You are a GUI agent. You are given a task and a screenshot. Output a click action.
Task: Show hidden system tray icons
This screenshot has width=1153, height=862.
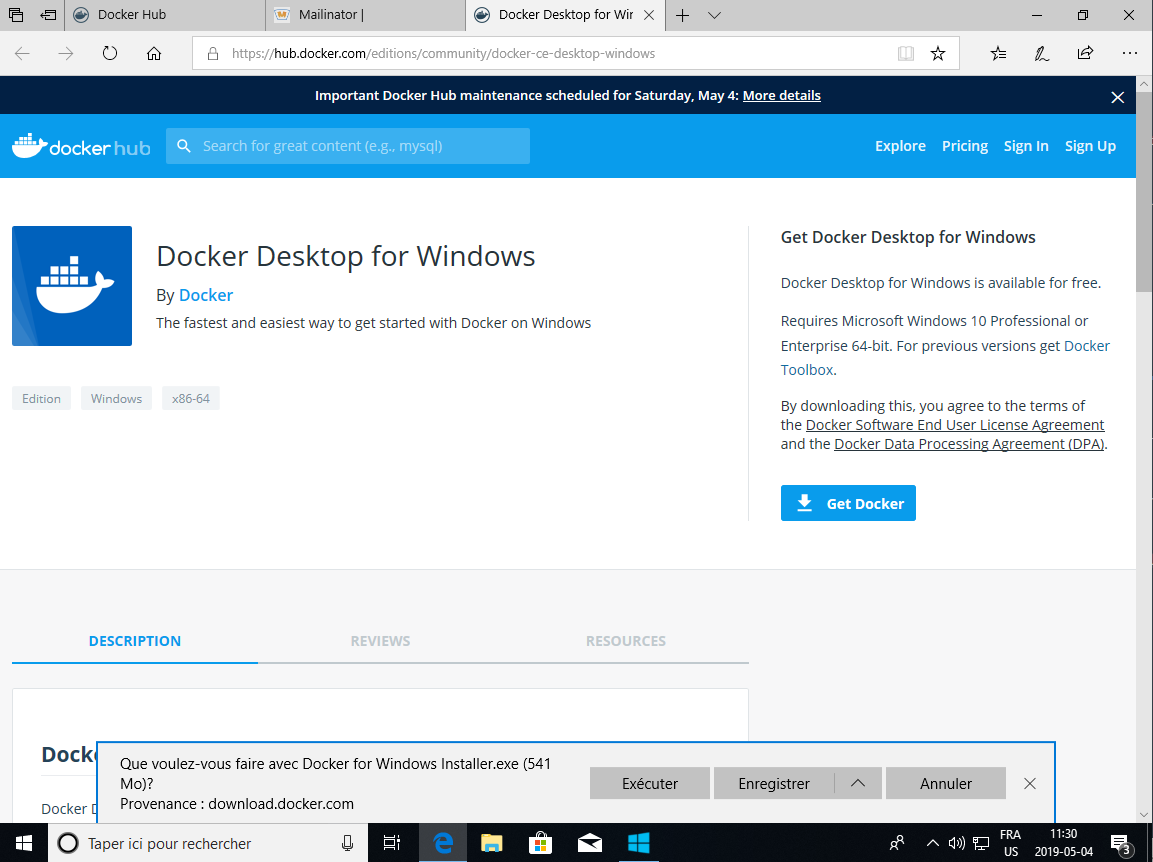933,843
